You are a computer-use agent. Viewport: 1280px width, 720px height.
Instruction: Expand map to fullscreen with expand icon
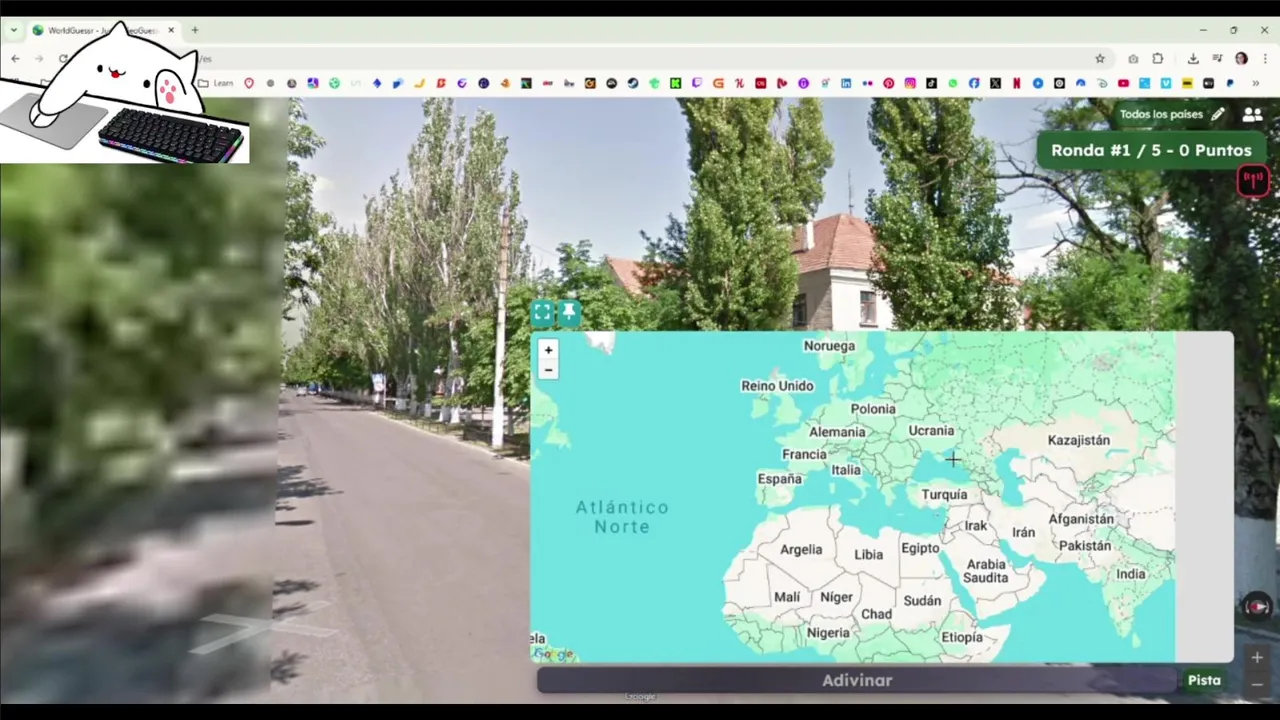pos(542,313)
